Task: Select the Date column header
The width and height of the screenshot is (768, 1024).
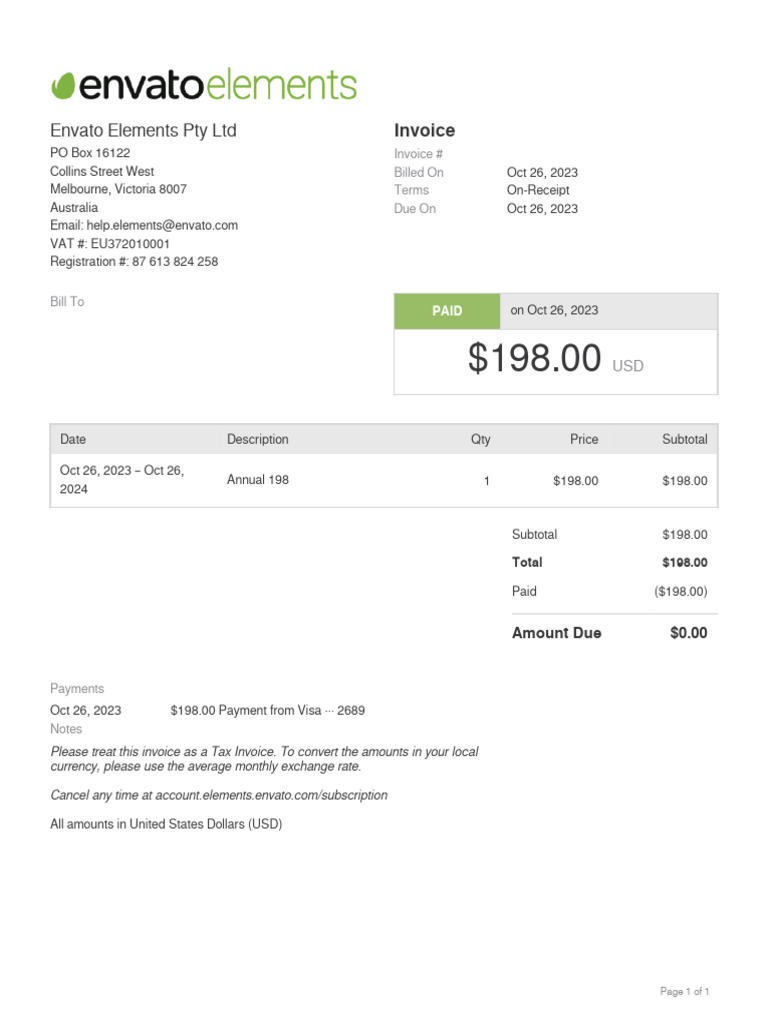Action: (x=73, y=439)
